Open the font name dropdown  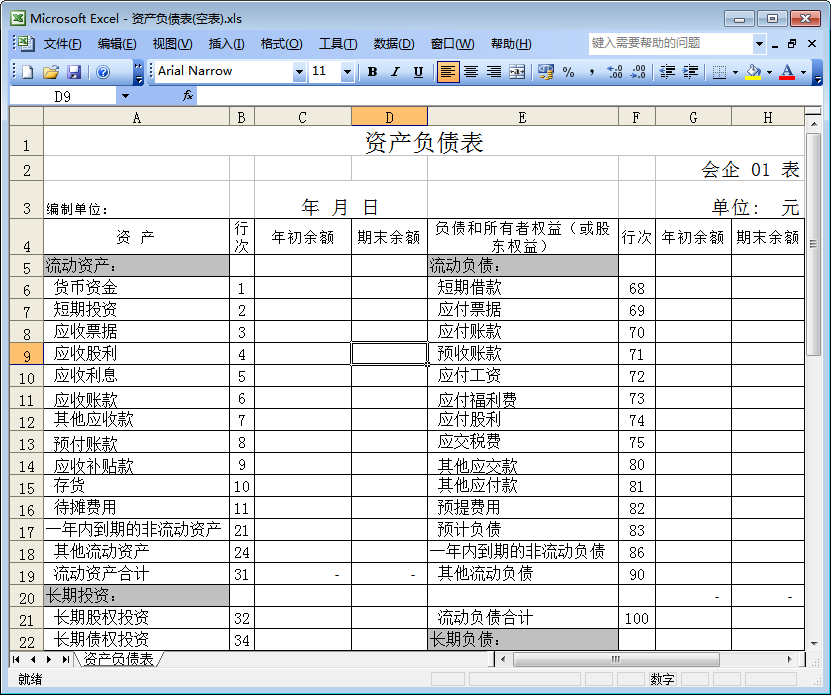coord(299,72)
